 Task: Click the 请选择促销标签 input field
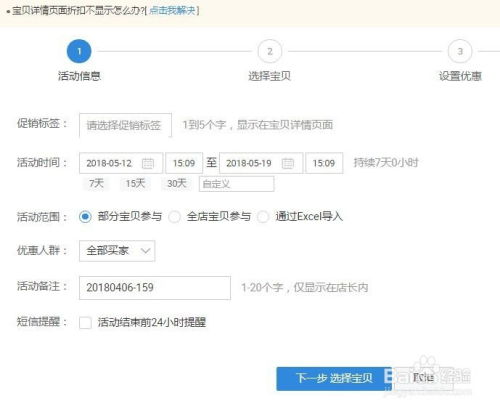click(x=125, y=125)
